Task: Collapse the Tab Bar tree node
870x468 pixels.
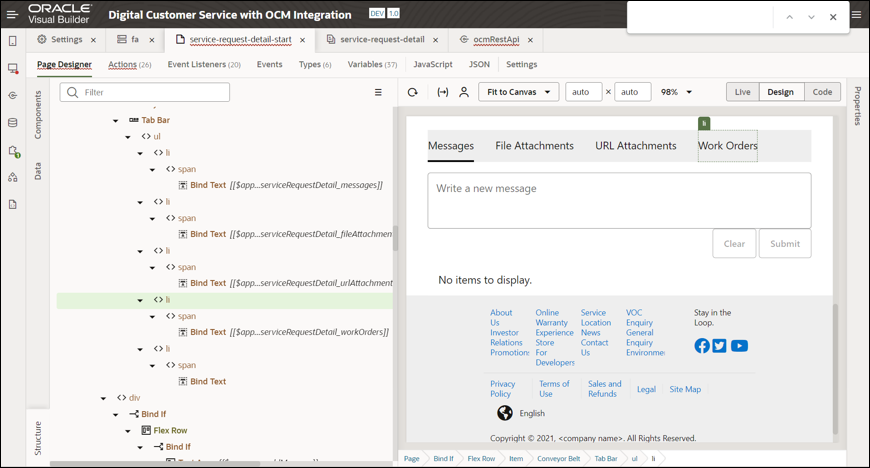Action: (115, 120)
